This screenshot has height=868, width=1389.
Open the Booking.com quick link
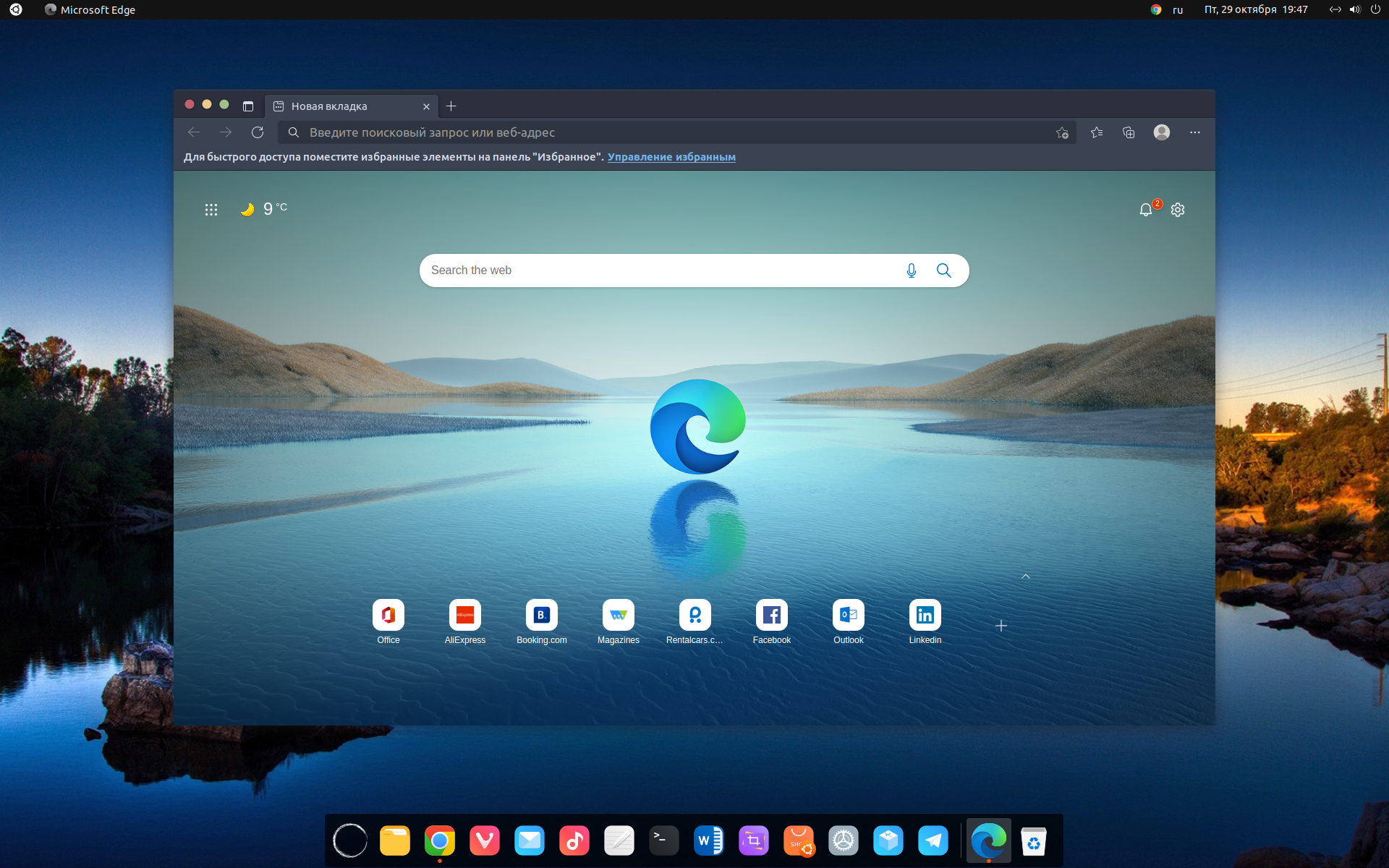pyautogui.click(x=542, y=622)
